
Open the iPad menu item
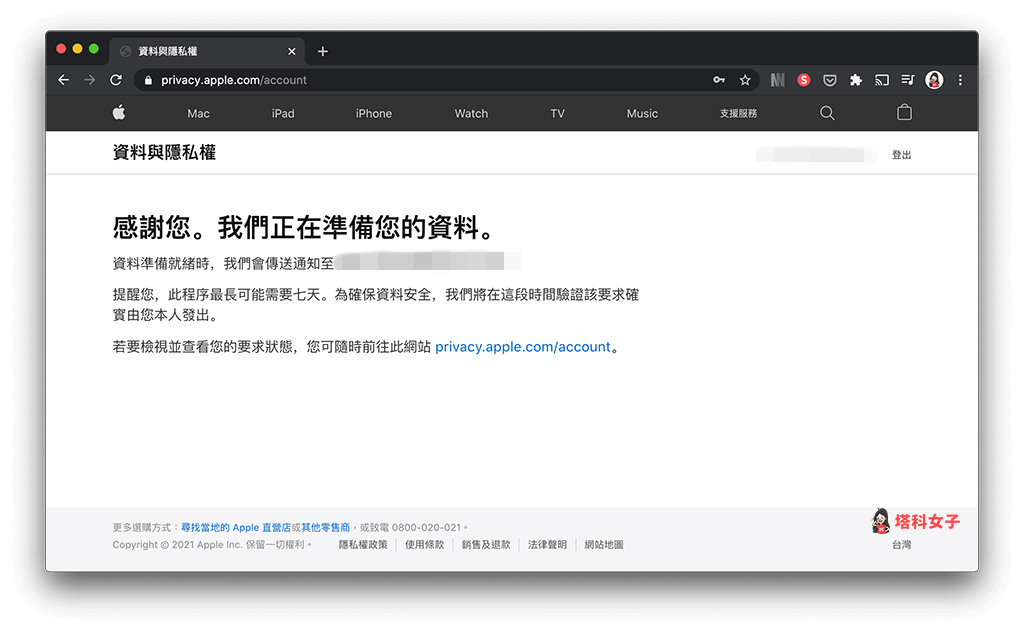point(283,114)
